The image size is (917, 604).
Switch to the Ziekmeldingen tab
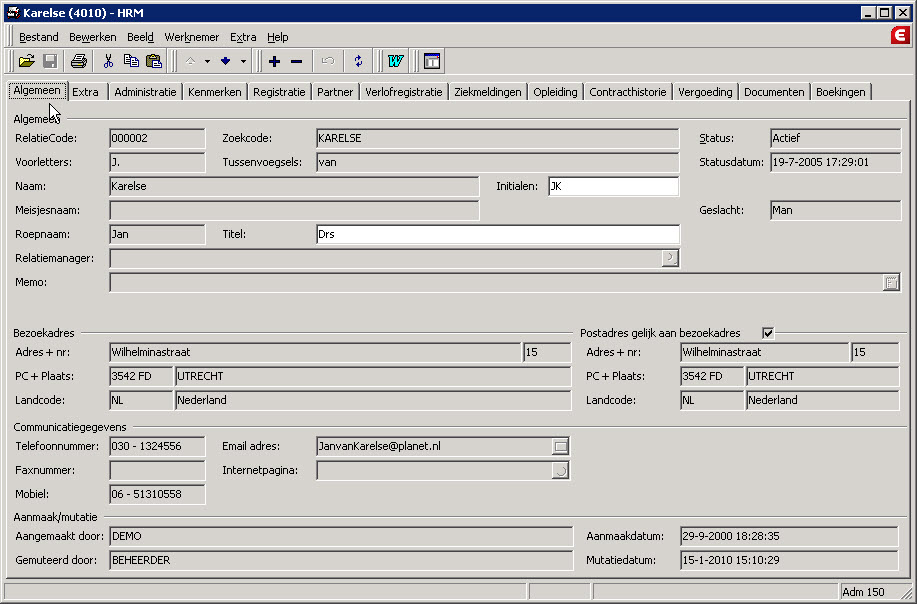pos(487,92)
